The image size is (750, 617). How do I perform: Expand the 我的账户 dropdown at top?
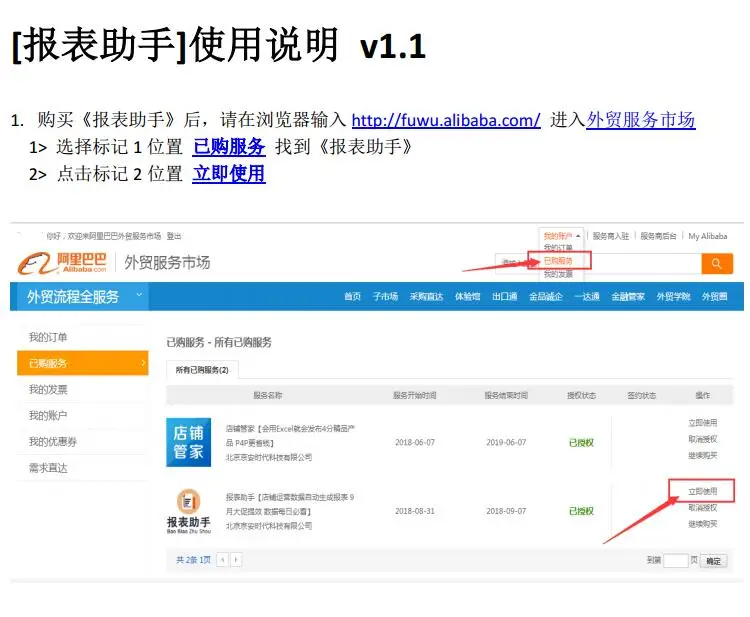click(561, 236)
